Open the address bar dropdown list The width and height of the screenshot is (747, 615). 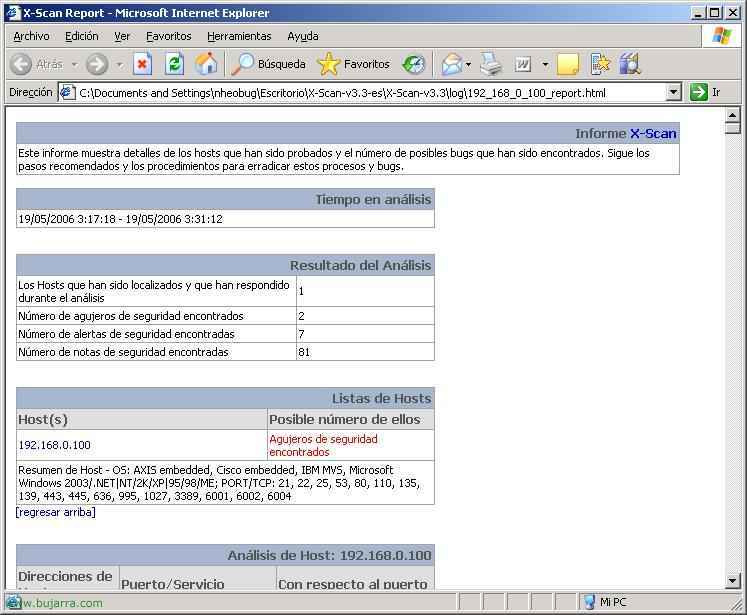click(x=673, y=92)
